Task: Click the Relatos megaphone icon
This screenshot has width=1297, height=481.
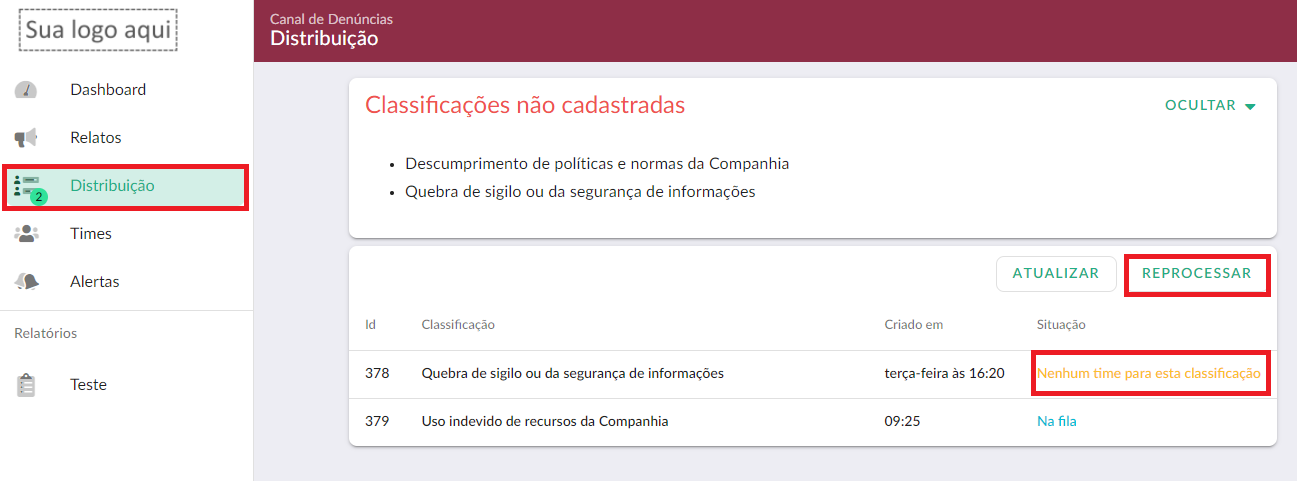Action: point(26,138)
